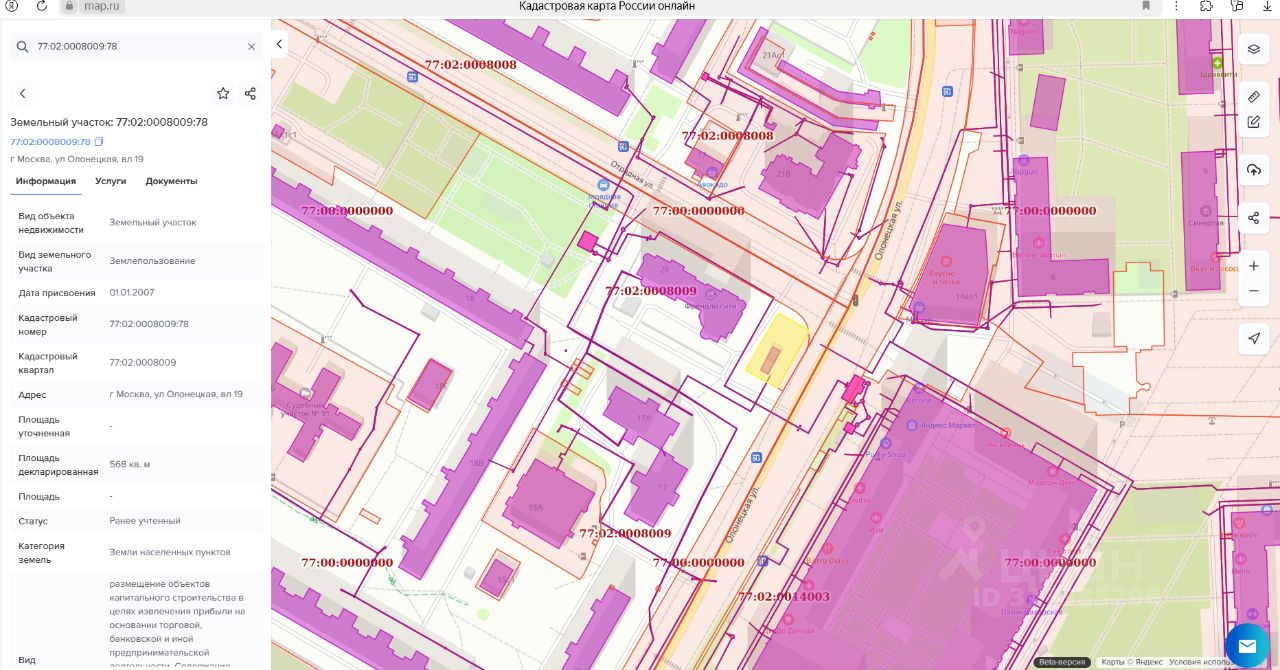The image size is (1280, 670).
Task: Click the Puzzy-Shop map marker
Action: pyautogui.click(x=885, y=442)
